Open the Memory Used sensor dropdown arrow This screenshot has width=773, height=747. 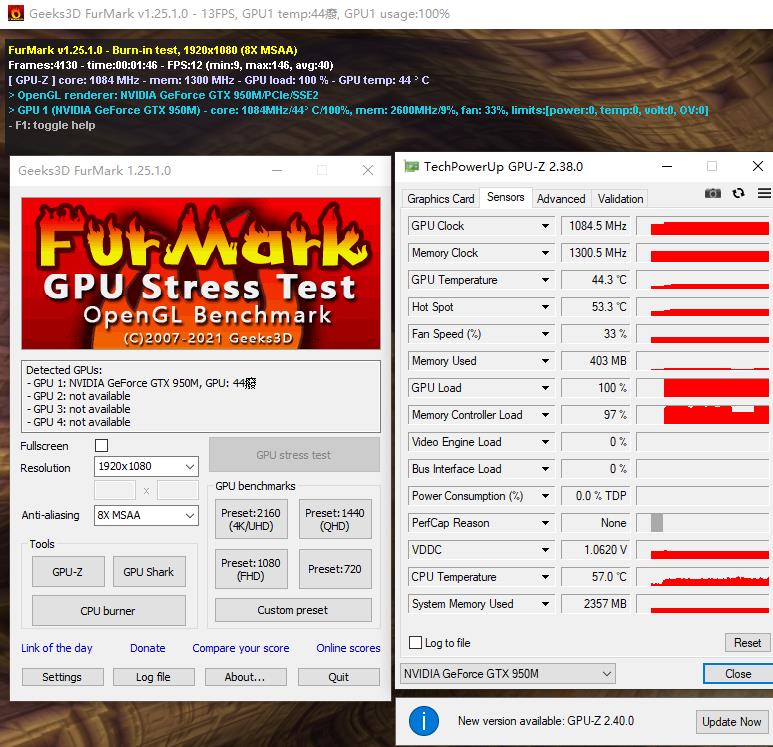pyautogui.click(x=545, y=361)
